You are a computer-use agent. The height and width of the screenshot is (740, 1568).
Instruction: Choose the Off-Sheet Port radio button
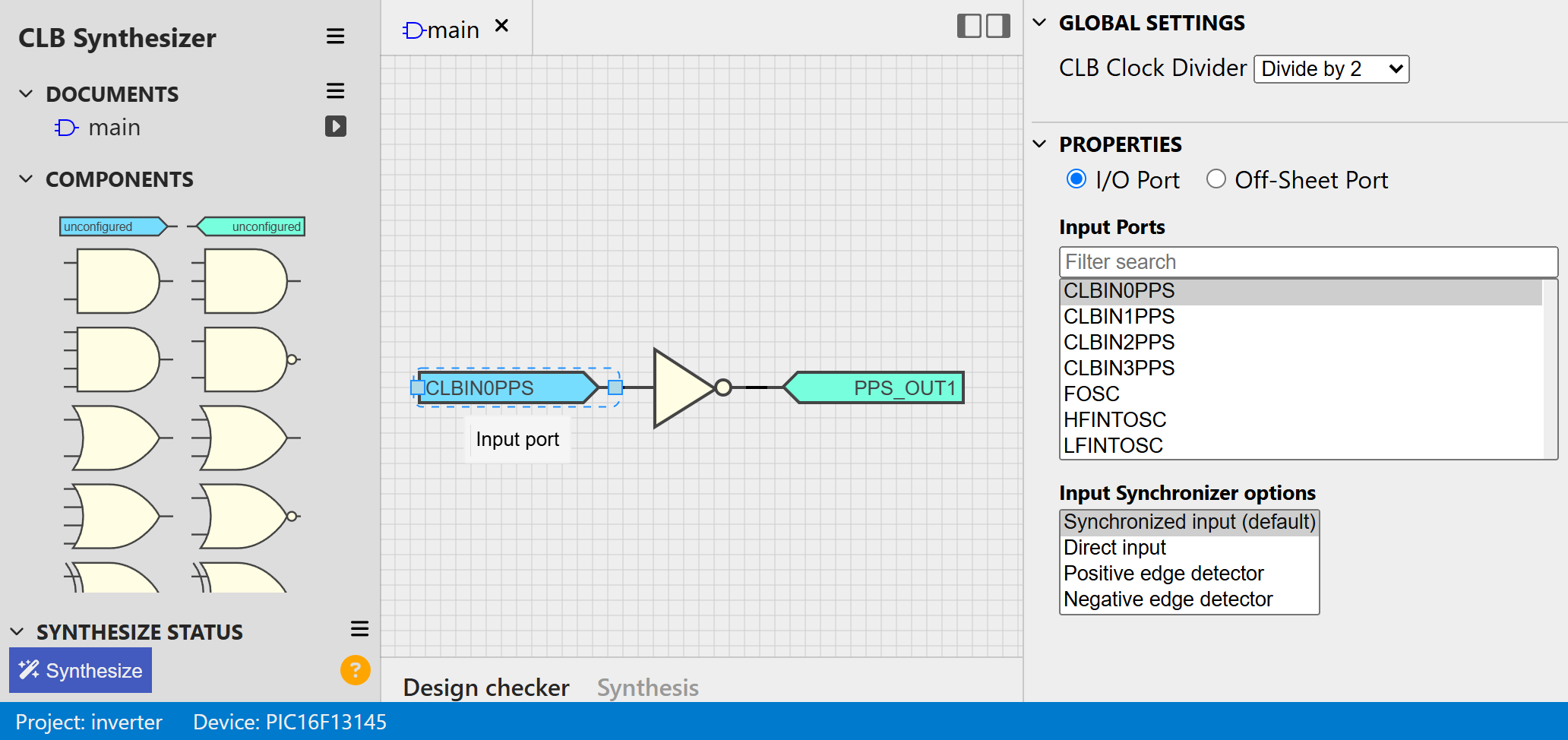[x=1216, y=179]
